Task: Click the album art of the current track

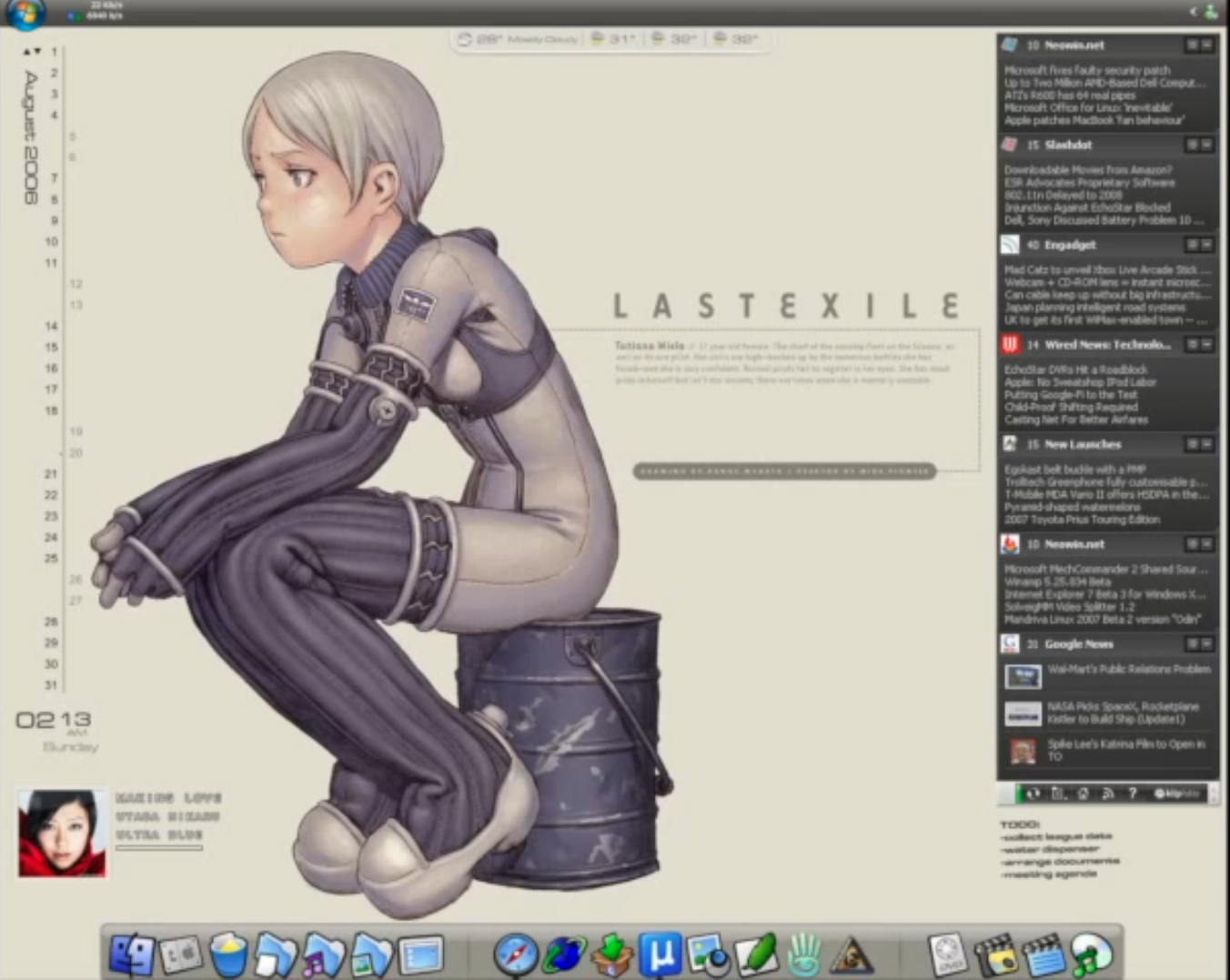Action: tap(62, 833)
